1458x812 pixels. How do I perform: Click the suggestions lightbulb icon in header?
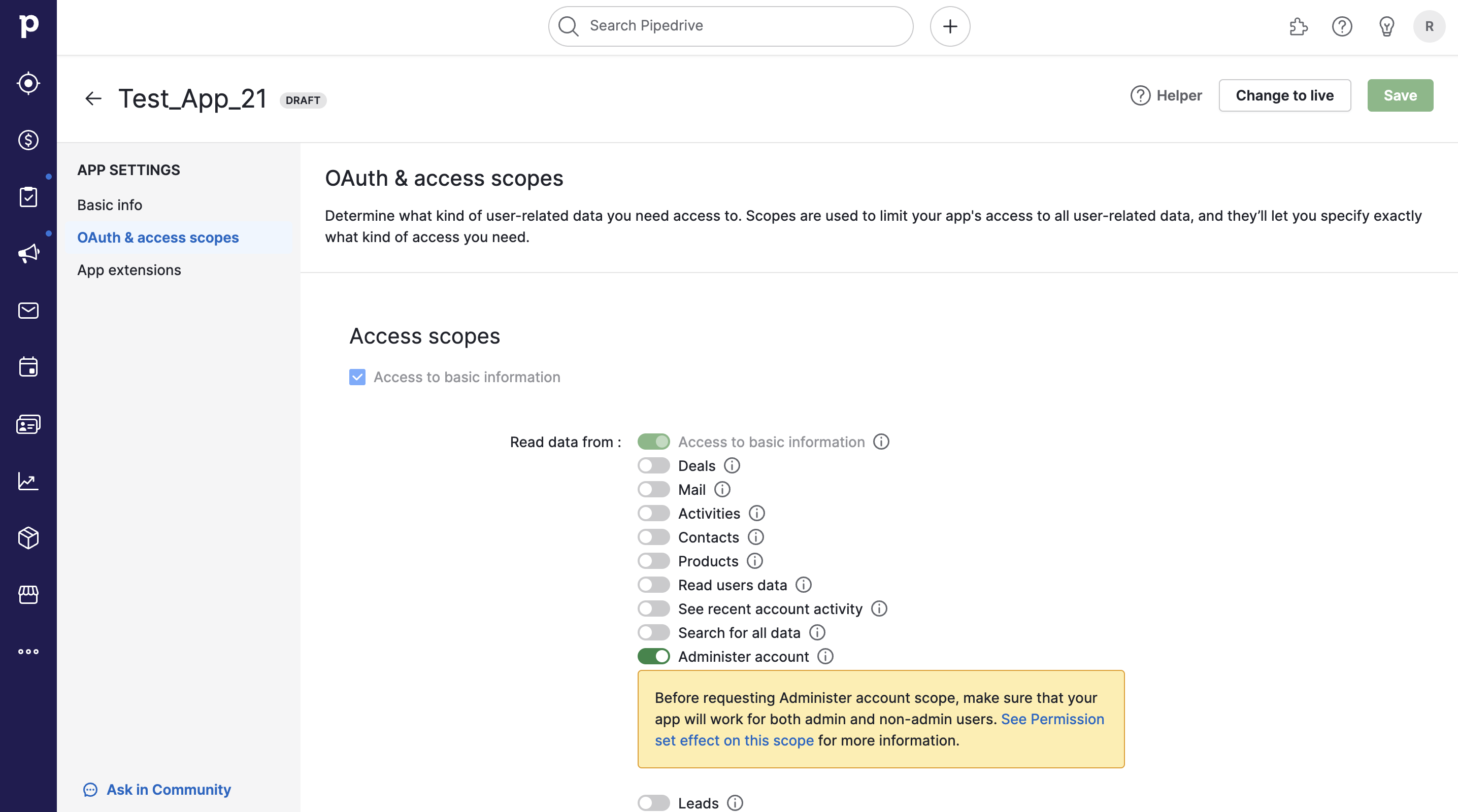tap(1386, 26)
